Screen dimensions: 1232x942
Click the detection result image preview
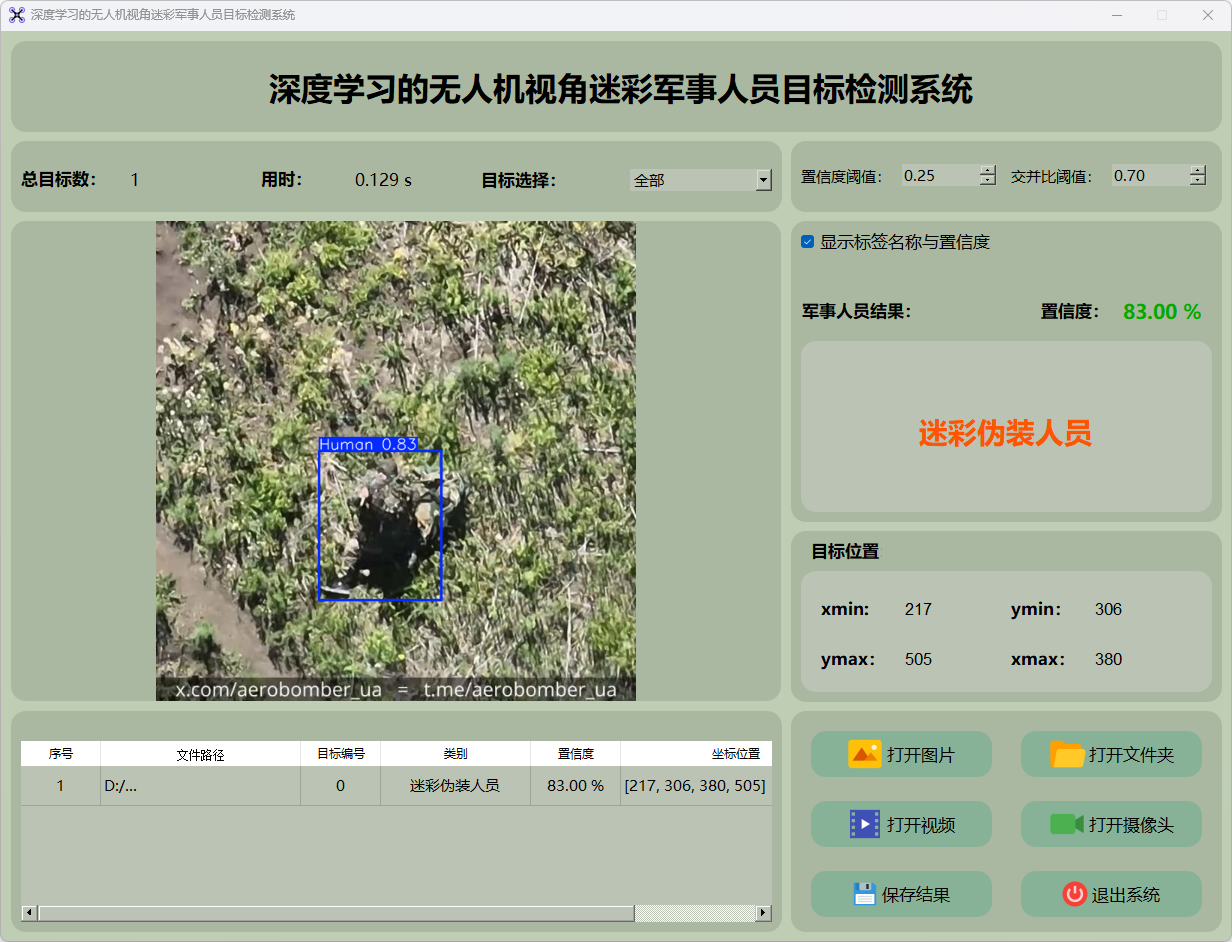click(395, 460)
